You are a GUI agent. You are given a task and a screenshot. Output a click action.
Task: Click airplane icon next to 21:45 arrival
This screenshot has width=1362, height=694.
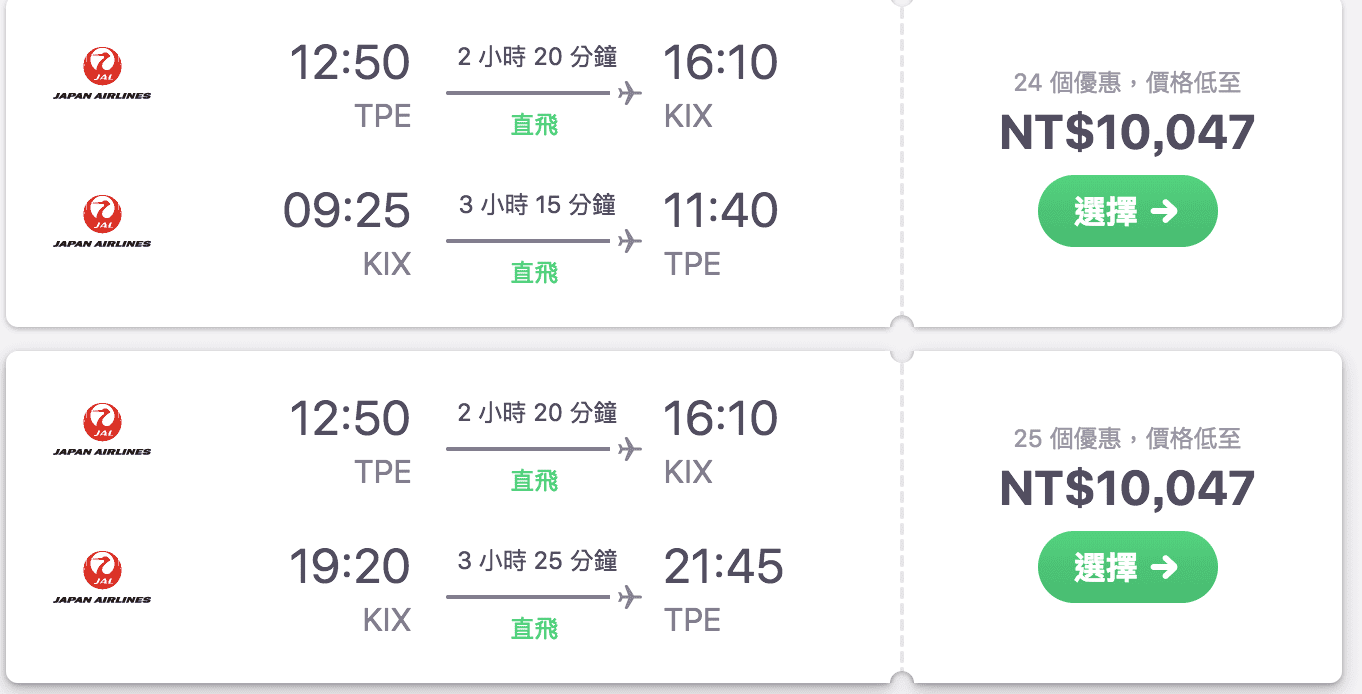coord(629,597)
